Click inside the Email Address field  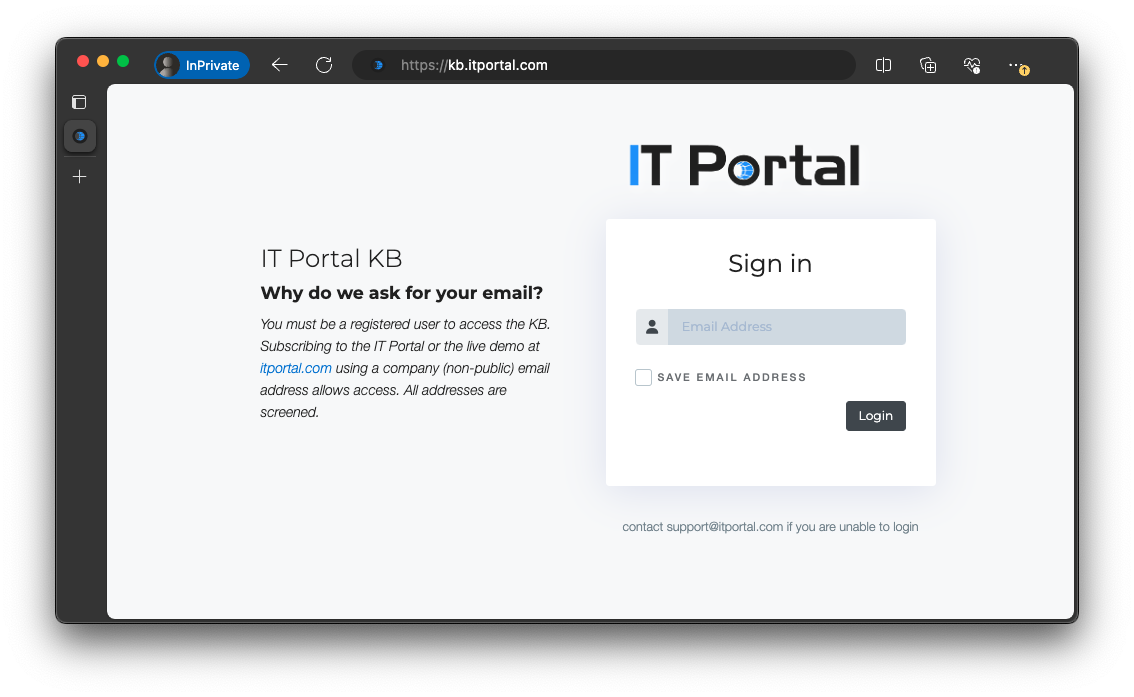(x=787, y=327)
